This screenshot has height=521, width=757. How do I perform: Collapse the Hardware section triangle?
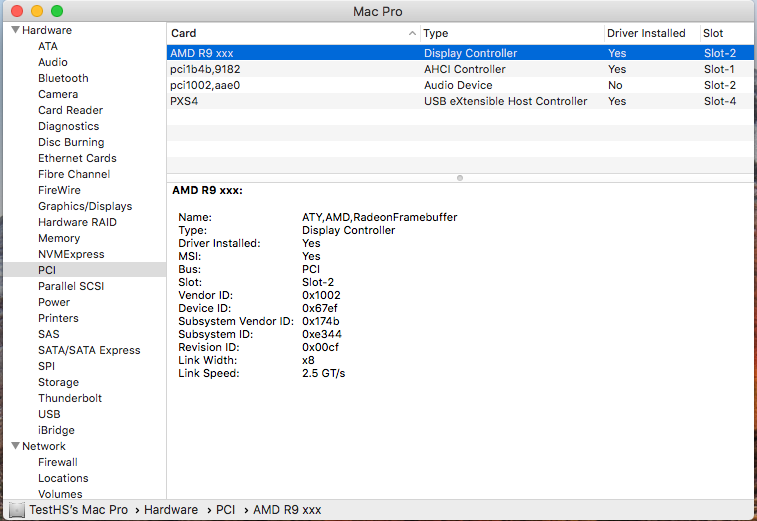point(15,30)
